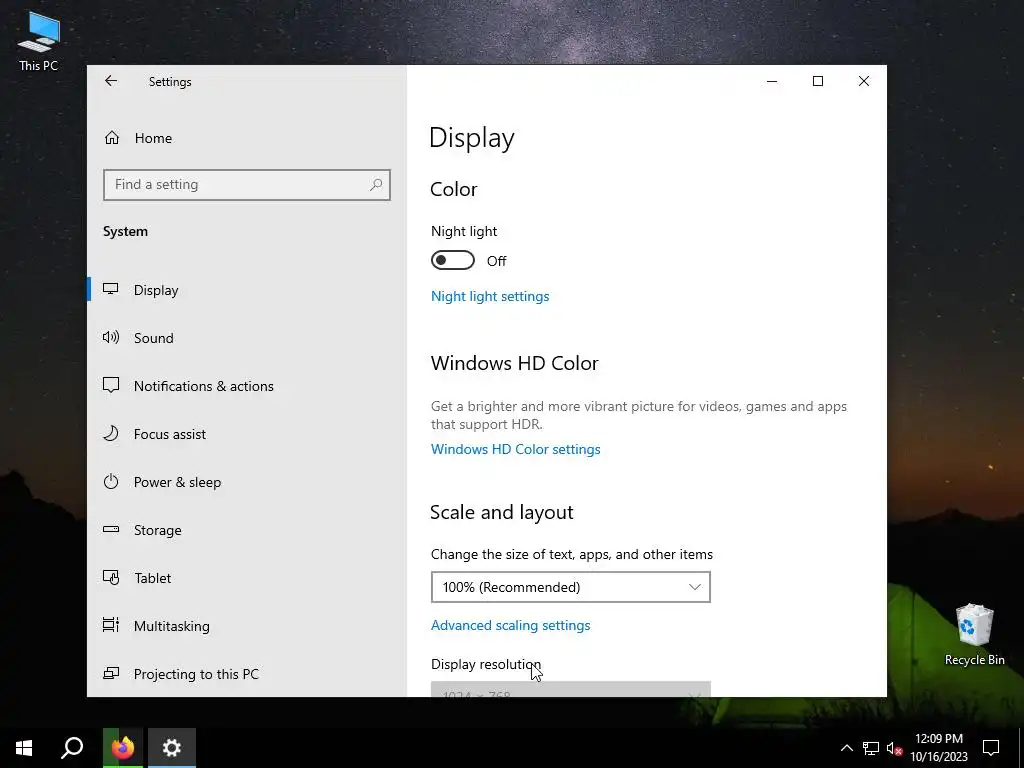Screen dimensions: 1024x768
Task: Open the Action Center notification icon
Action: click(x=991, y=748)
